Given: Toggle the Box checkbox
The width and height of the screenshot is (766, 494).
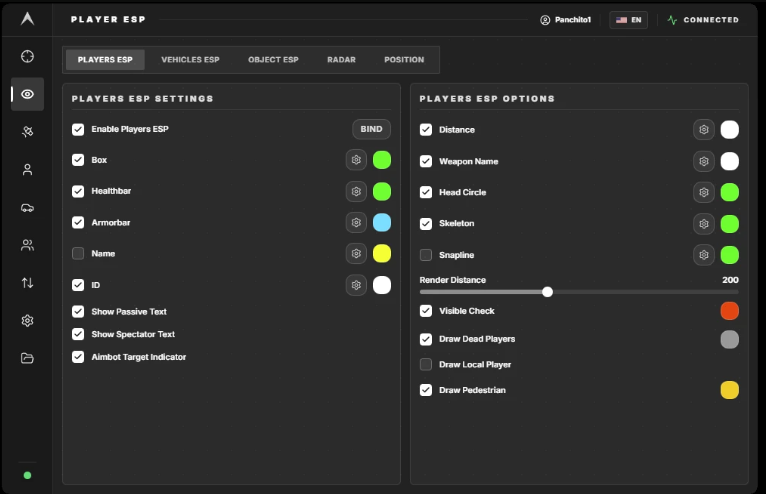Looking at the screenshot, I should [78, 160].
